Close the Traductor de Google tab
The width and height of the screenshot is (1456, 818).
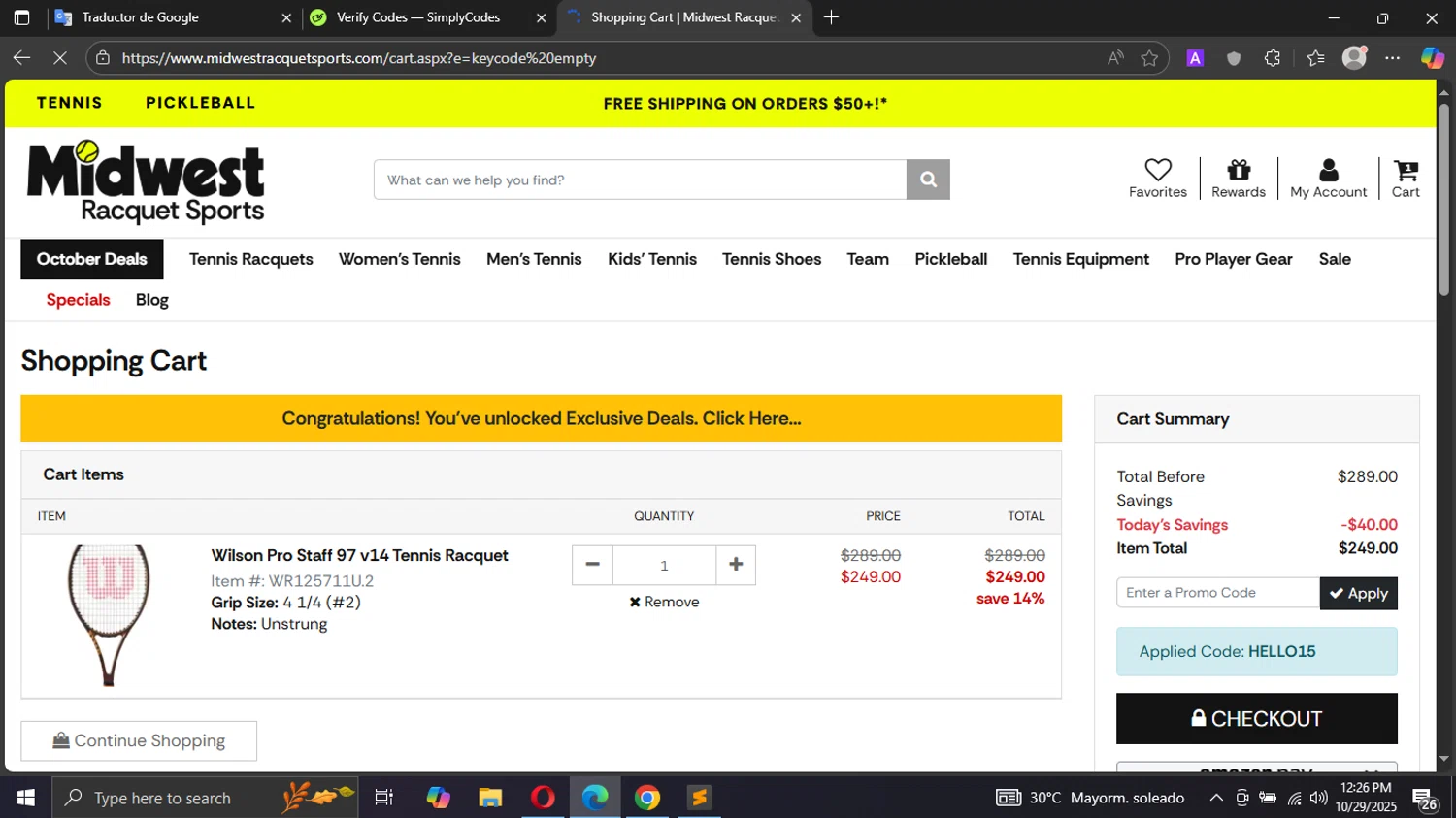tap(286, 17)
